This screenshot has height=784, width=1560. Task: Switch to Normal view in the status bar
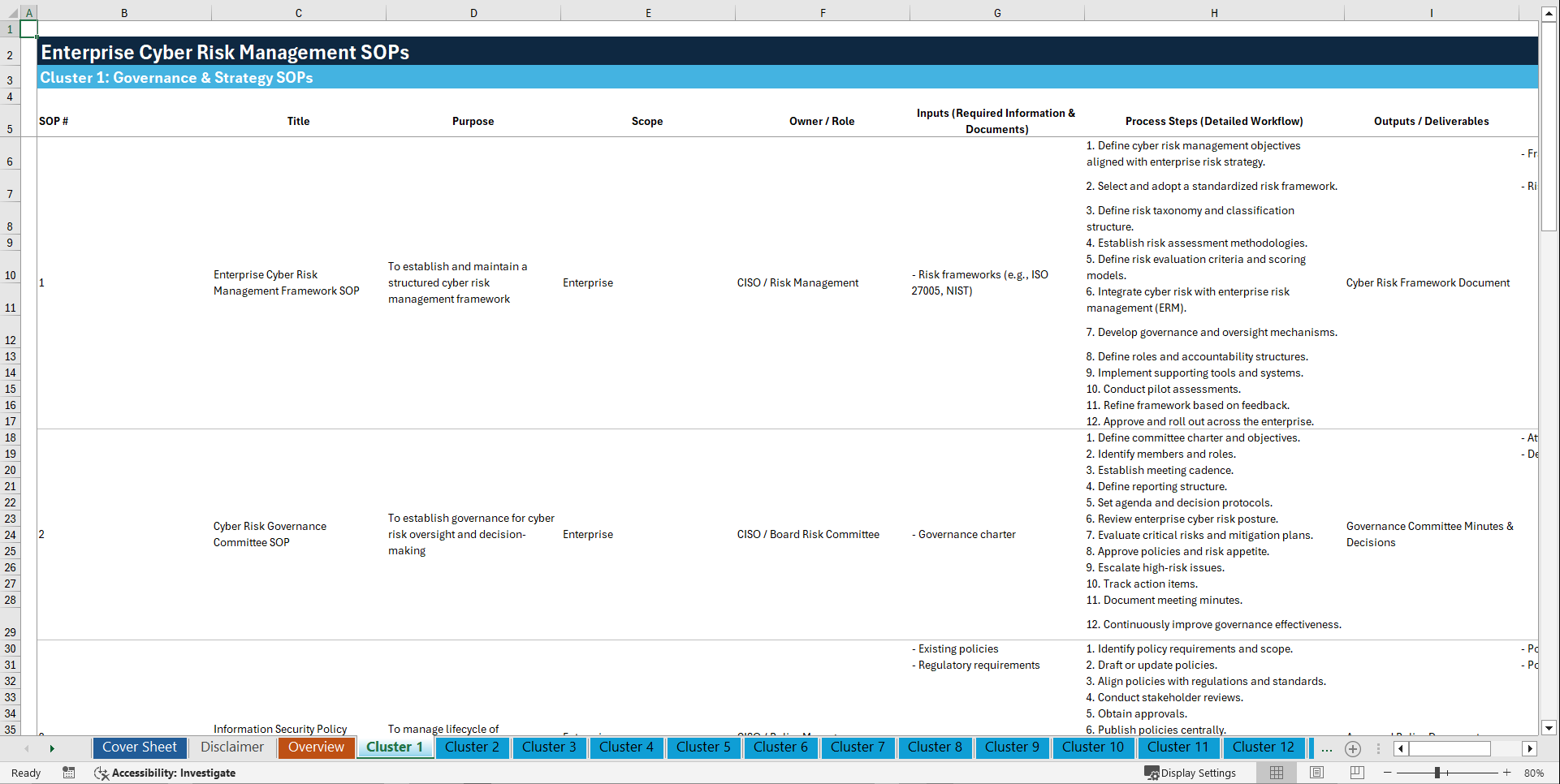click(x=1276, y=773)
